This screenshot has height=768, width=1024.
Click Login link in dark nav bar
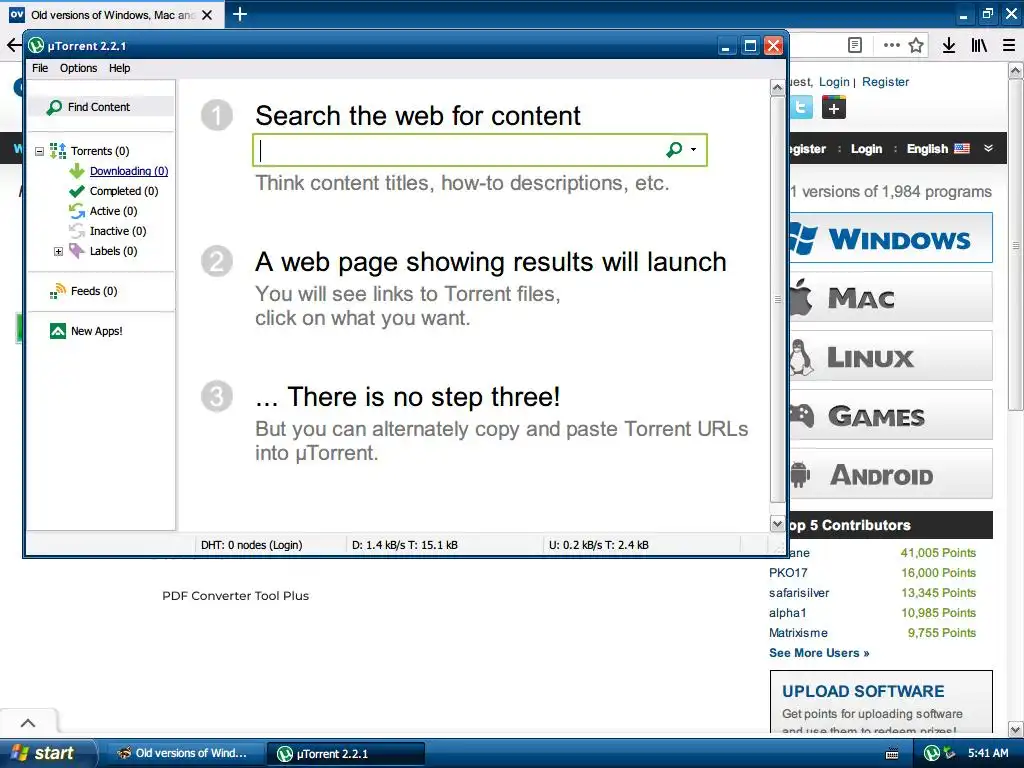(x=867, y=149)
